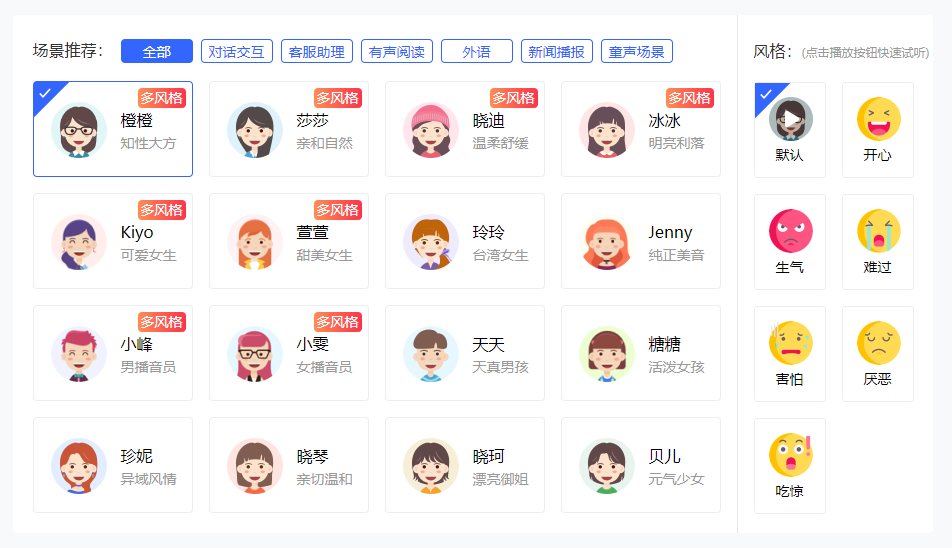Switch to 客服助理 scene filter
Viewport: 952px width, 548px height.
(x=317, y=52)
